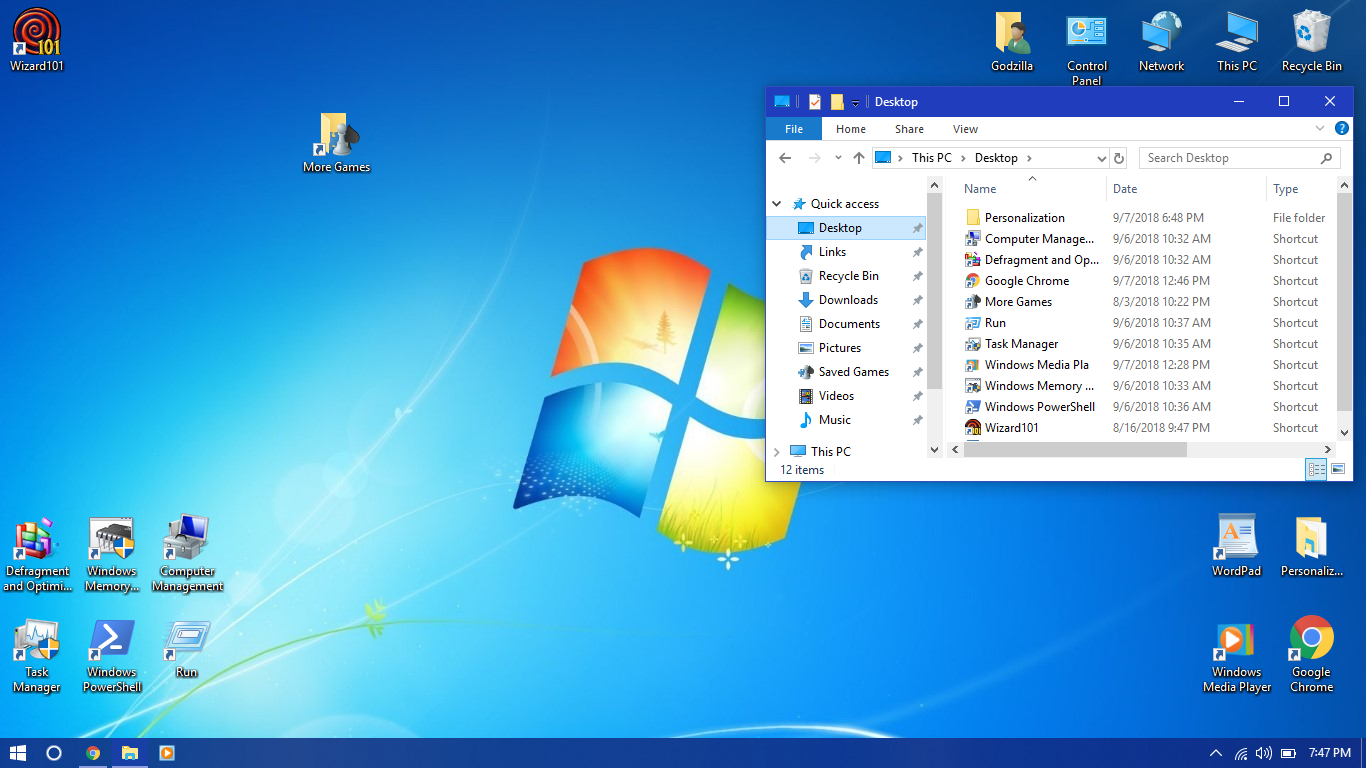
Task: Open the File tab in Explorer
Action: click(x=794, y=129)
